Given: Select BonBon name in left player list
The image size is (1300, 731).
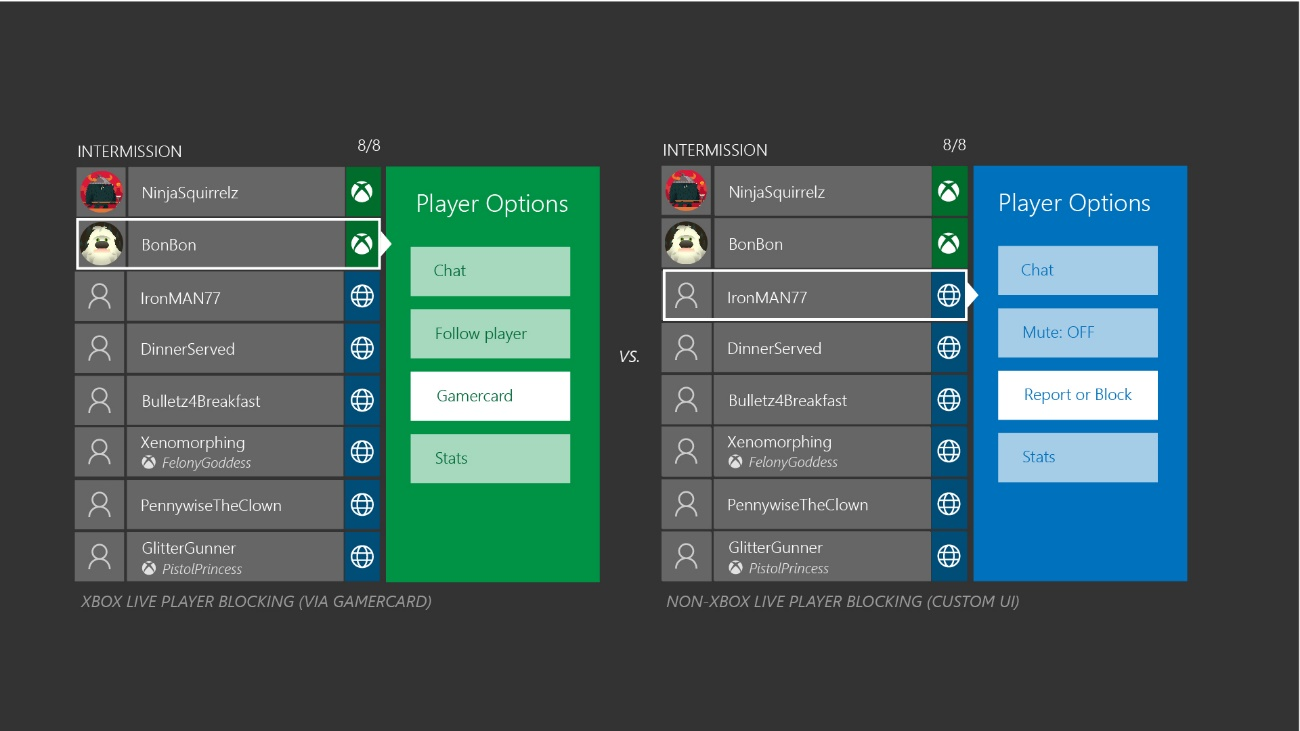Looking at the screenshot, I should click(x=169, y=245).
